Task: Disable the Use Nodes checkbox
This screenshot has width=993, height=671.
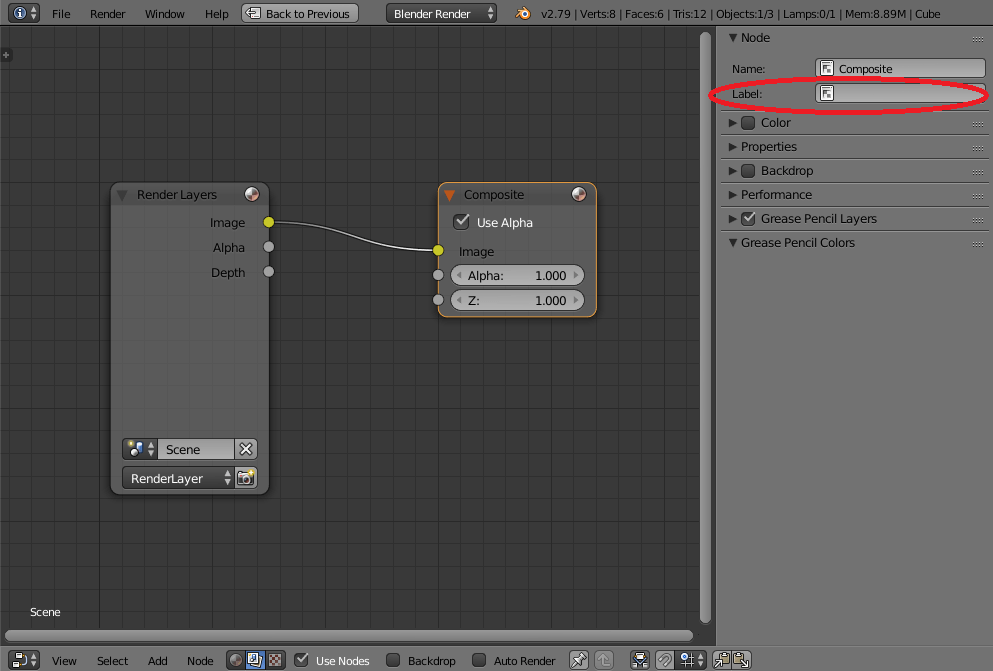Action: point(302,660)
